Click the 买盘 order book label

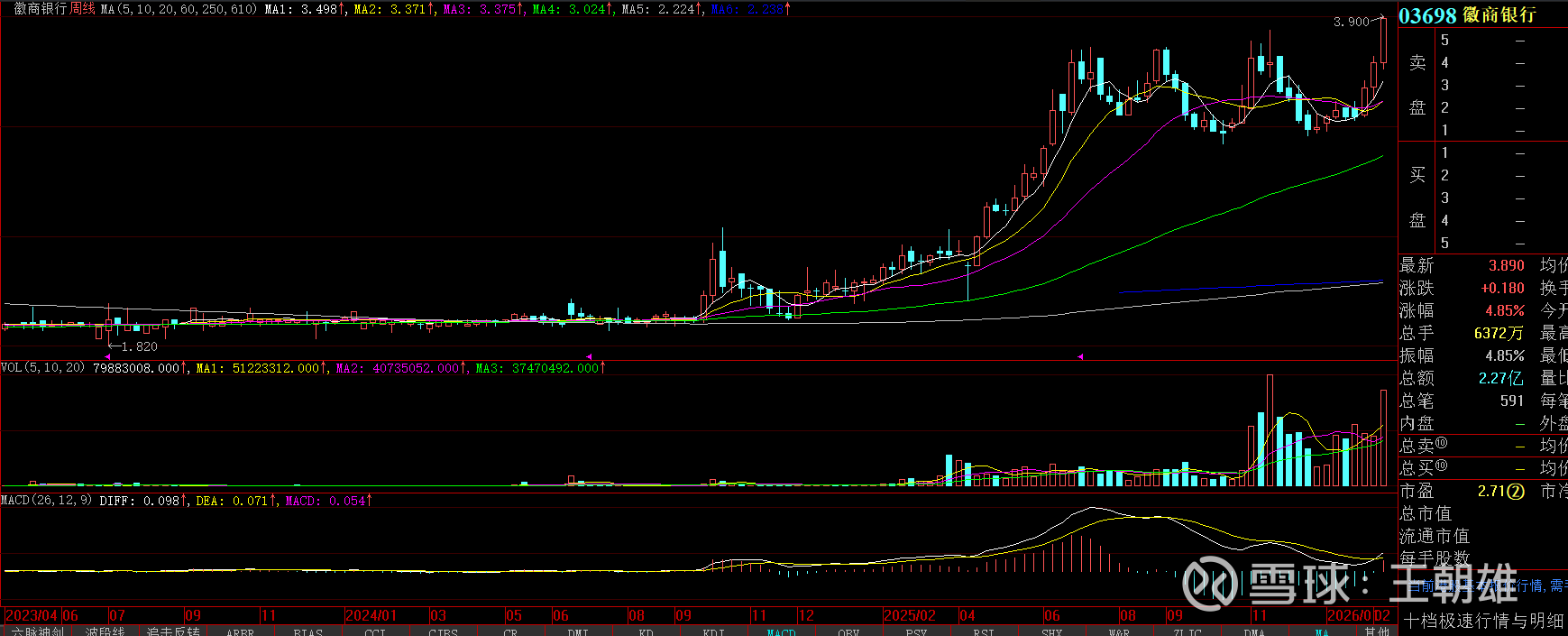pos(1417,198)
